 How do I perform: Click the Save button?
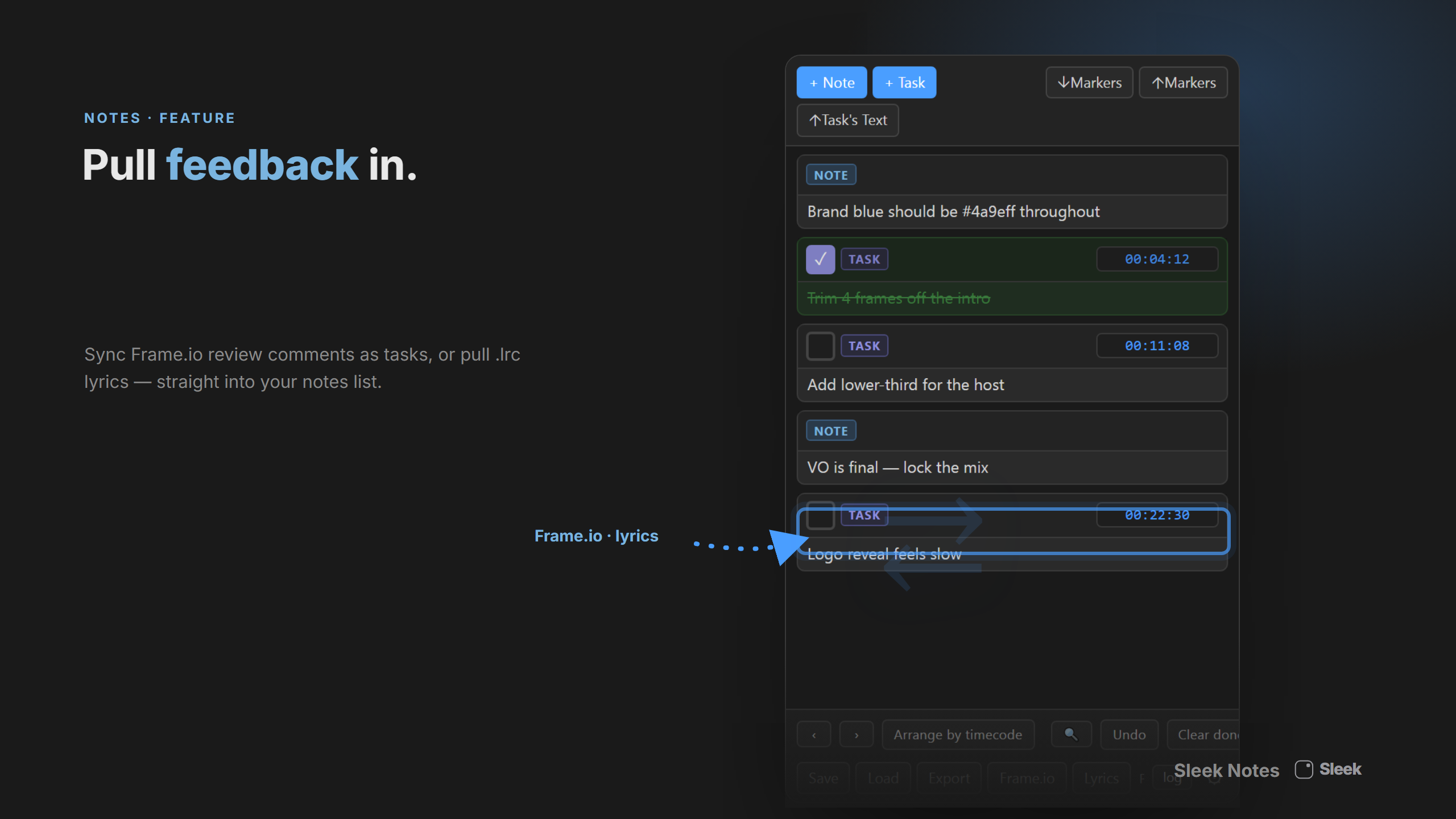823,778
